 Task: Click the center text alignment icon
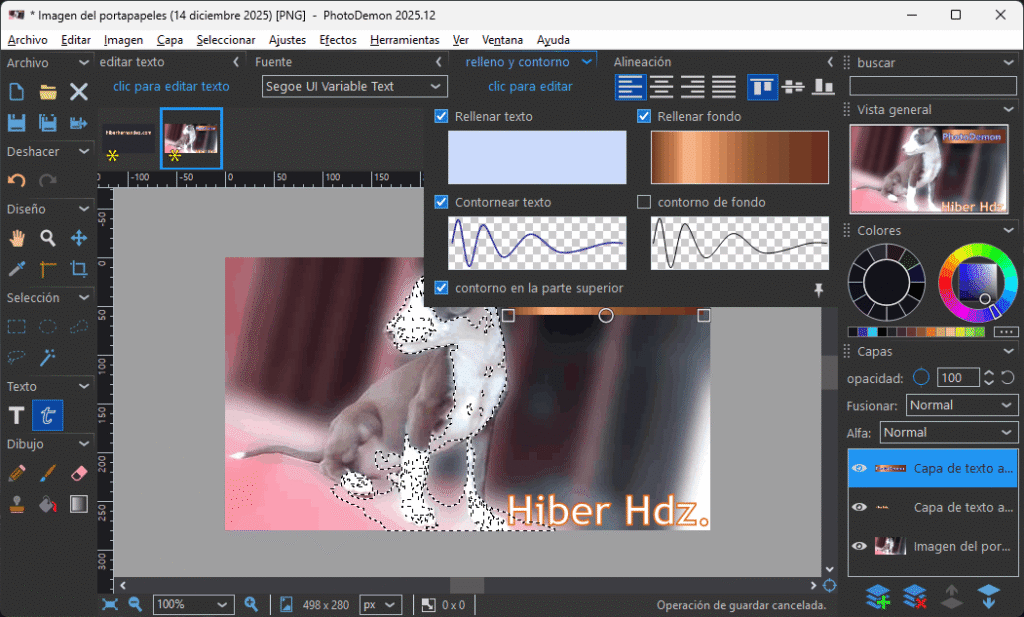(x=661, y=87)
